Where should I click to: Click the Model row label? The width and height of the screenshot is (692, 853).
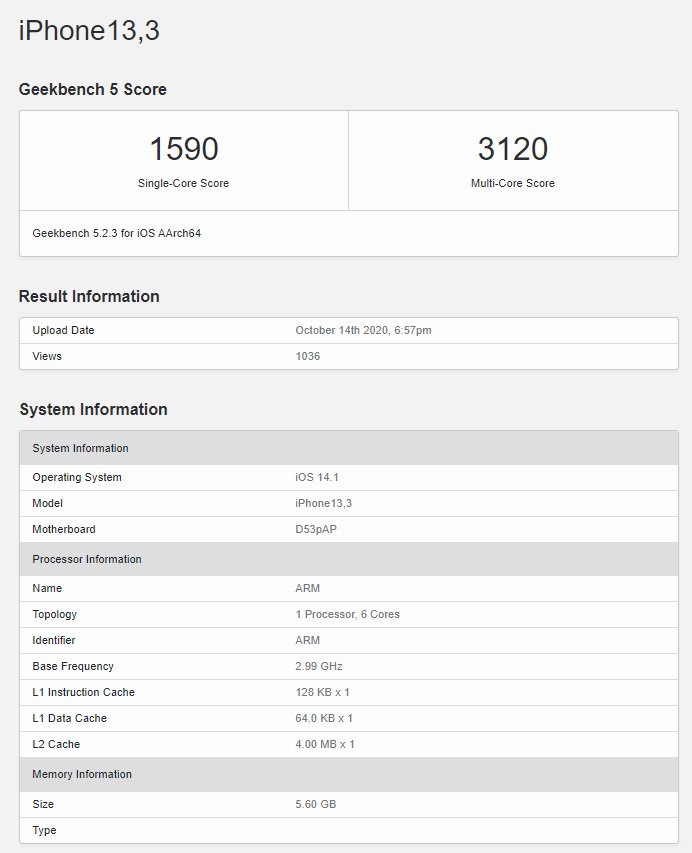click(x=47, y=503)
